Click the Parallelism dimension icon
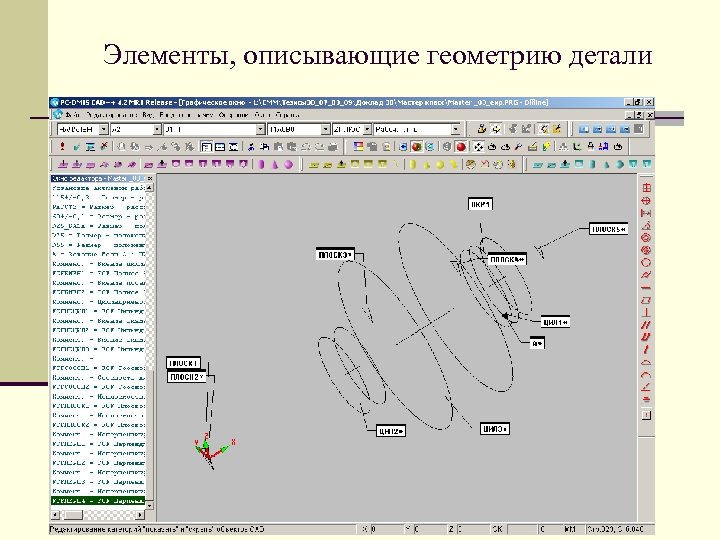This screenshot has height=540, width=720. pyautogui.click(x=646, y=325)
